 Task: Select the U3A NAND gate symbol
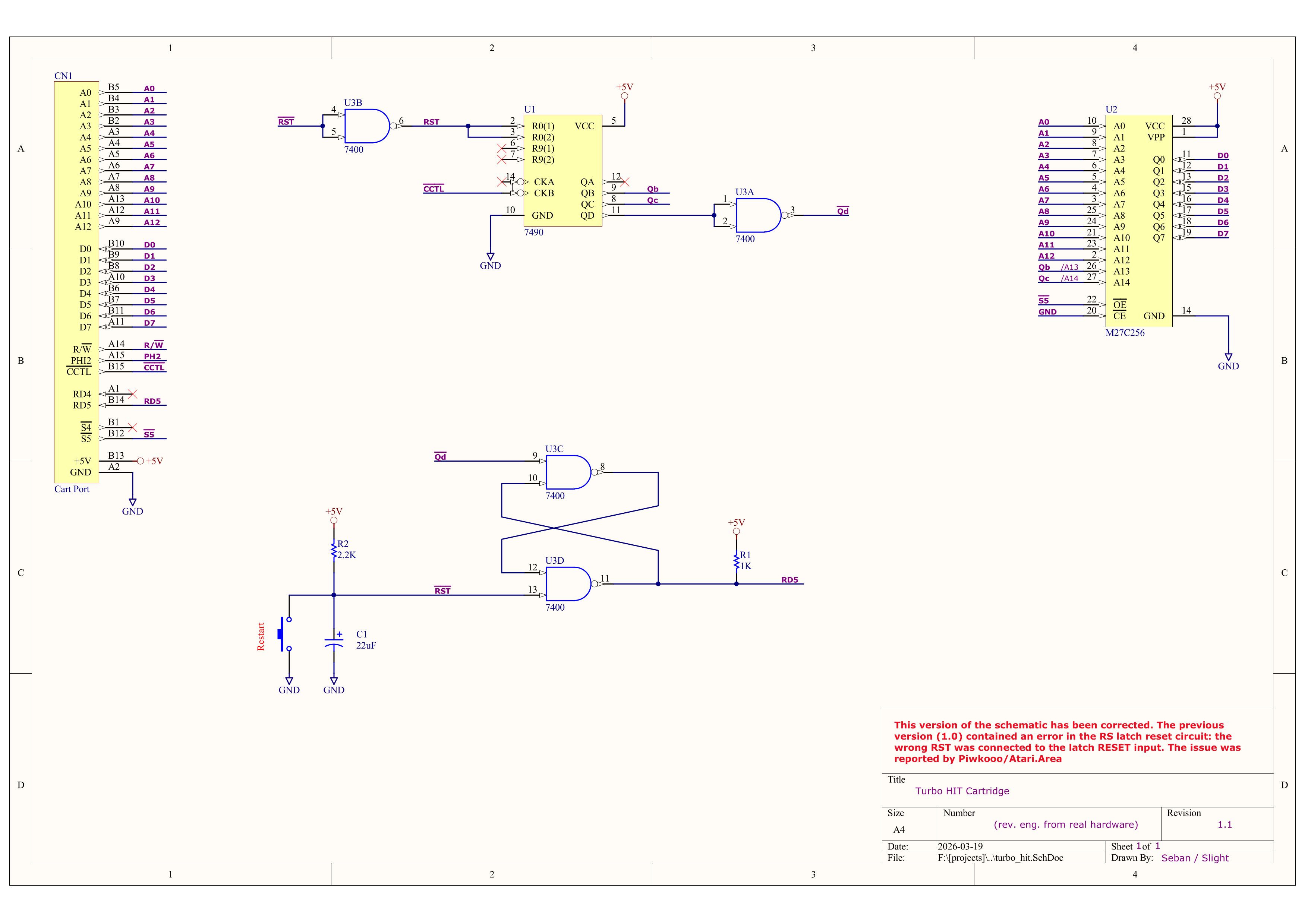pos(757,215)
